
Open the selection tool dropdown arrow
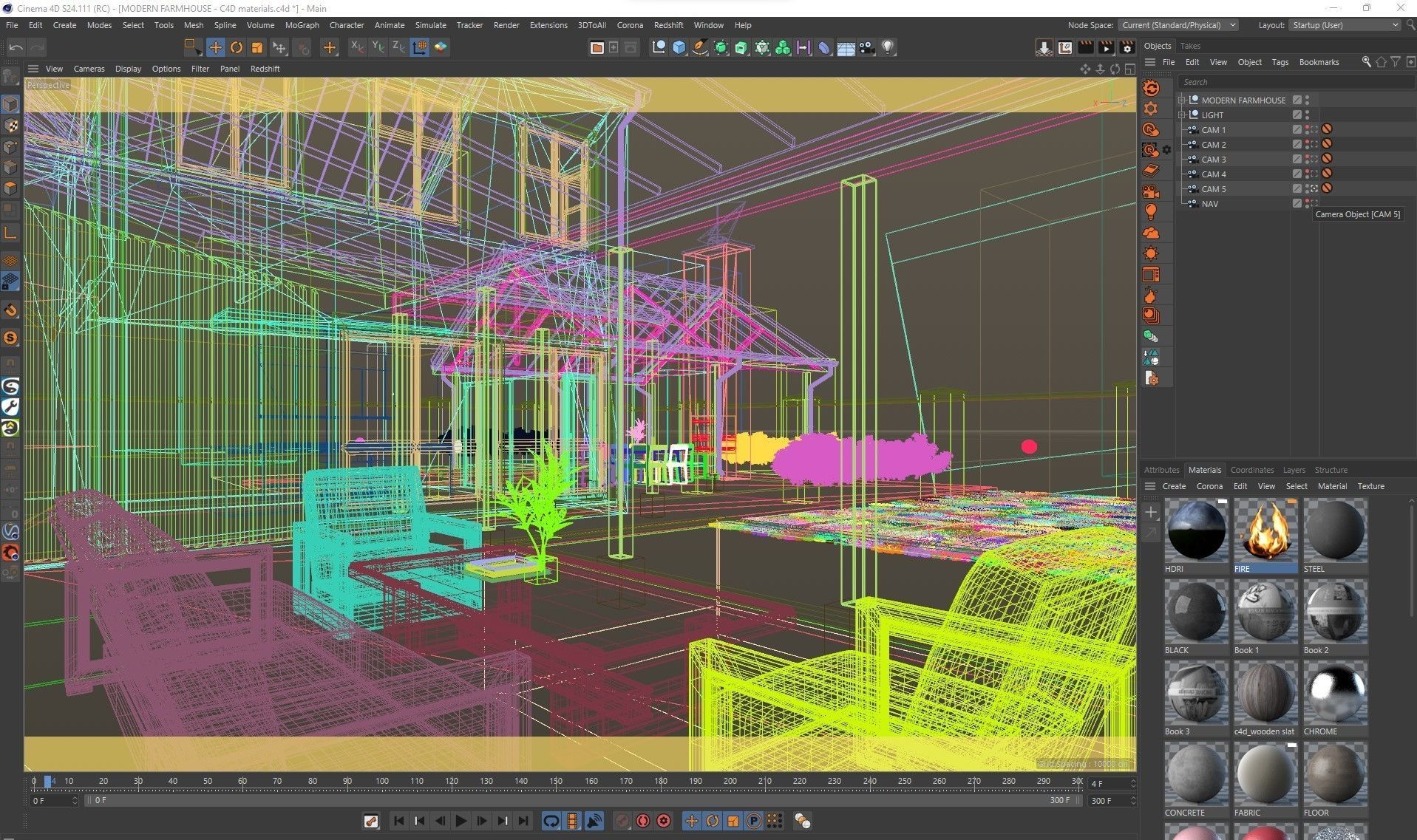200,53
